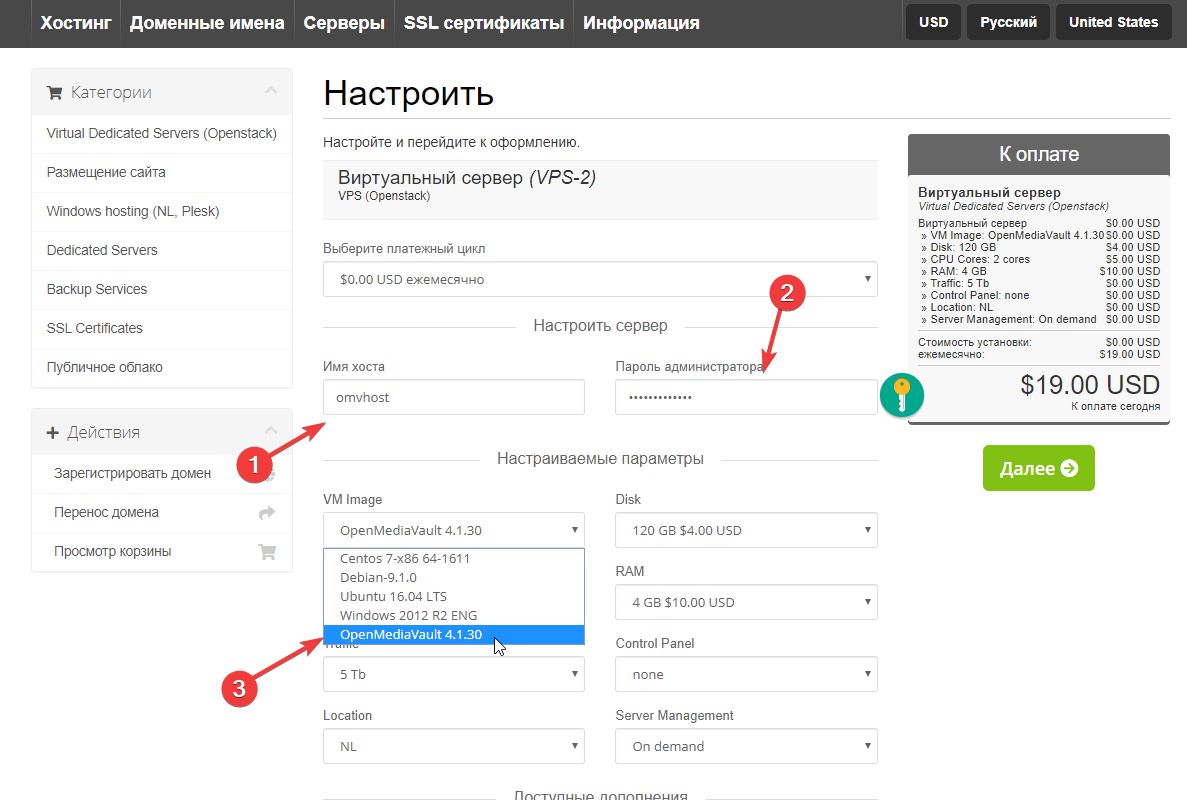Screen dimensions: 1187x800
Task: Collapse the Категории panel chevron
Action: click(270, 92)
